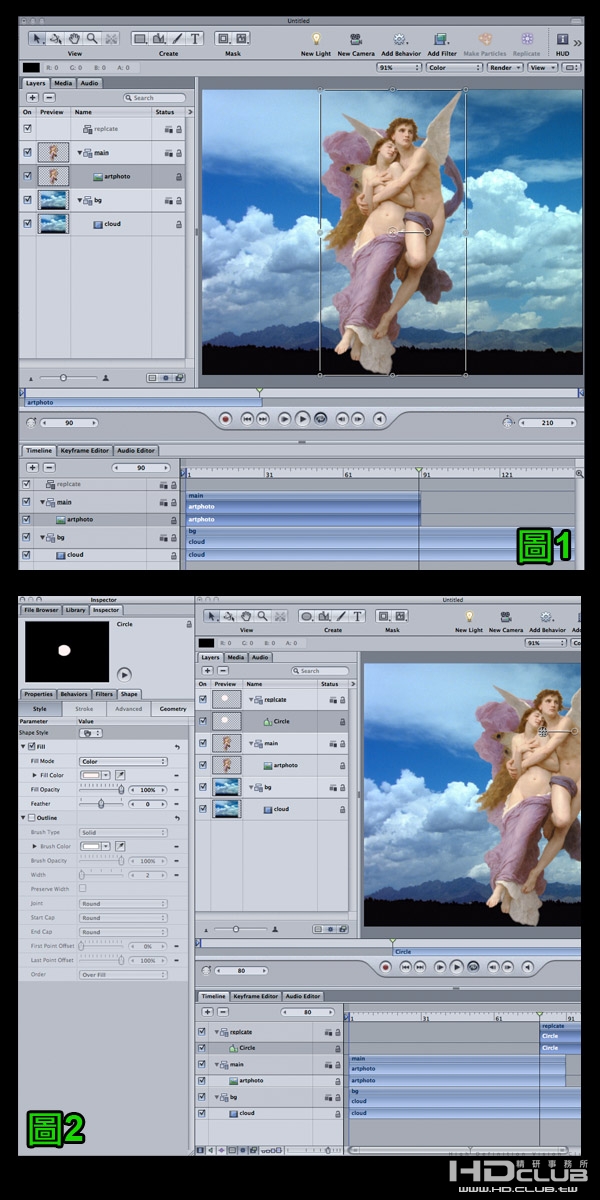
Task: Click remove (−) button in 圖1 Layers tab
Action: coord(48,98)
